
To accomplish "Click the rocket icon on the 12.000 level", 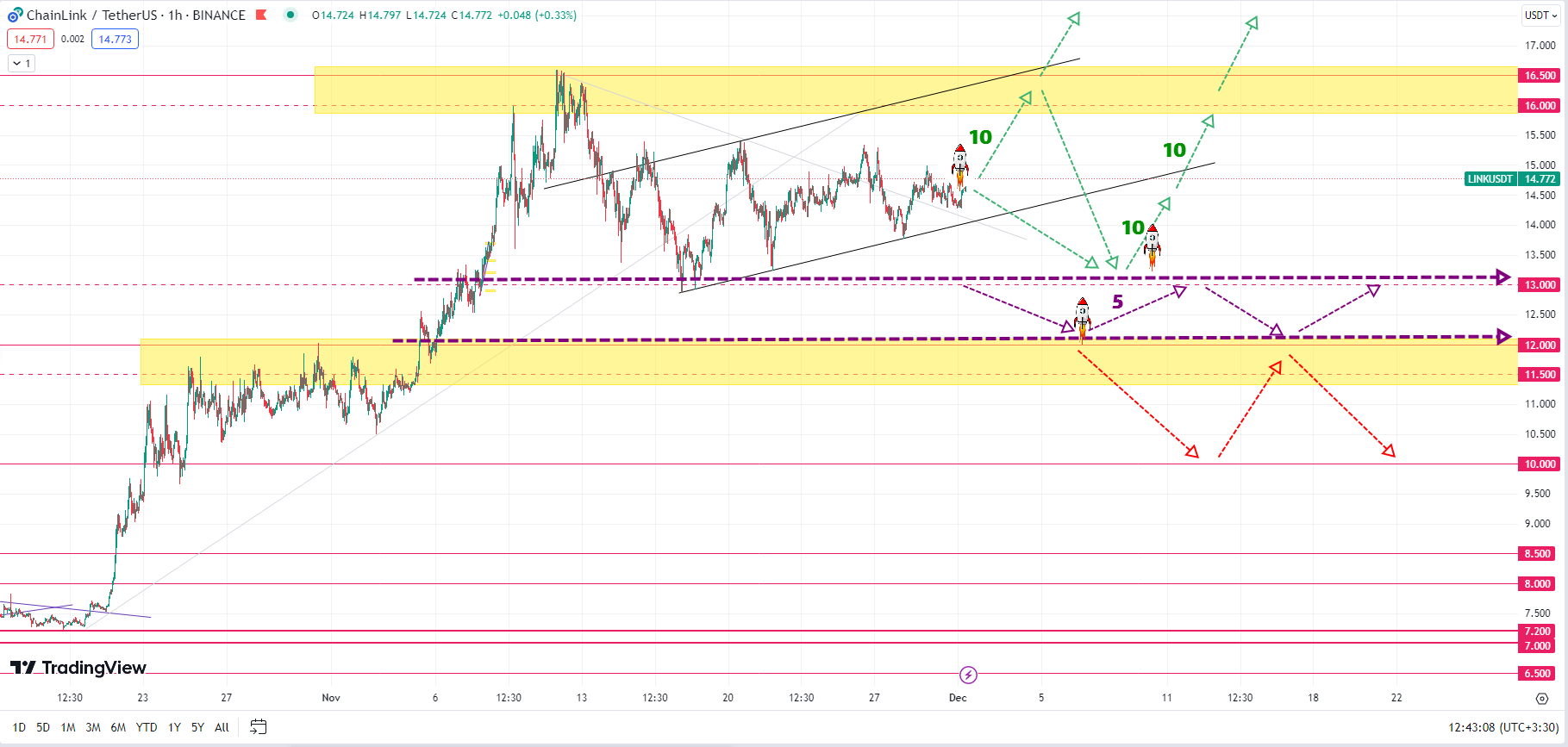I will point(1082,319).
